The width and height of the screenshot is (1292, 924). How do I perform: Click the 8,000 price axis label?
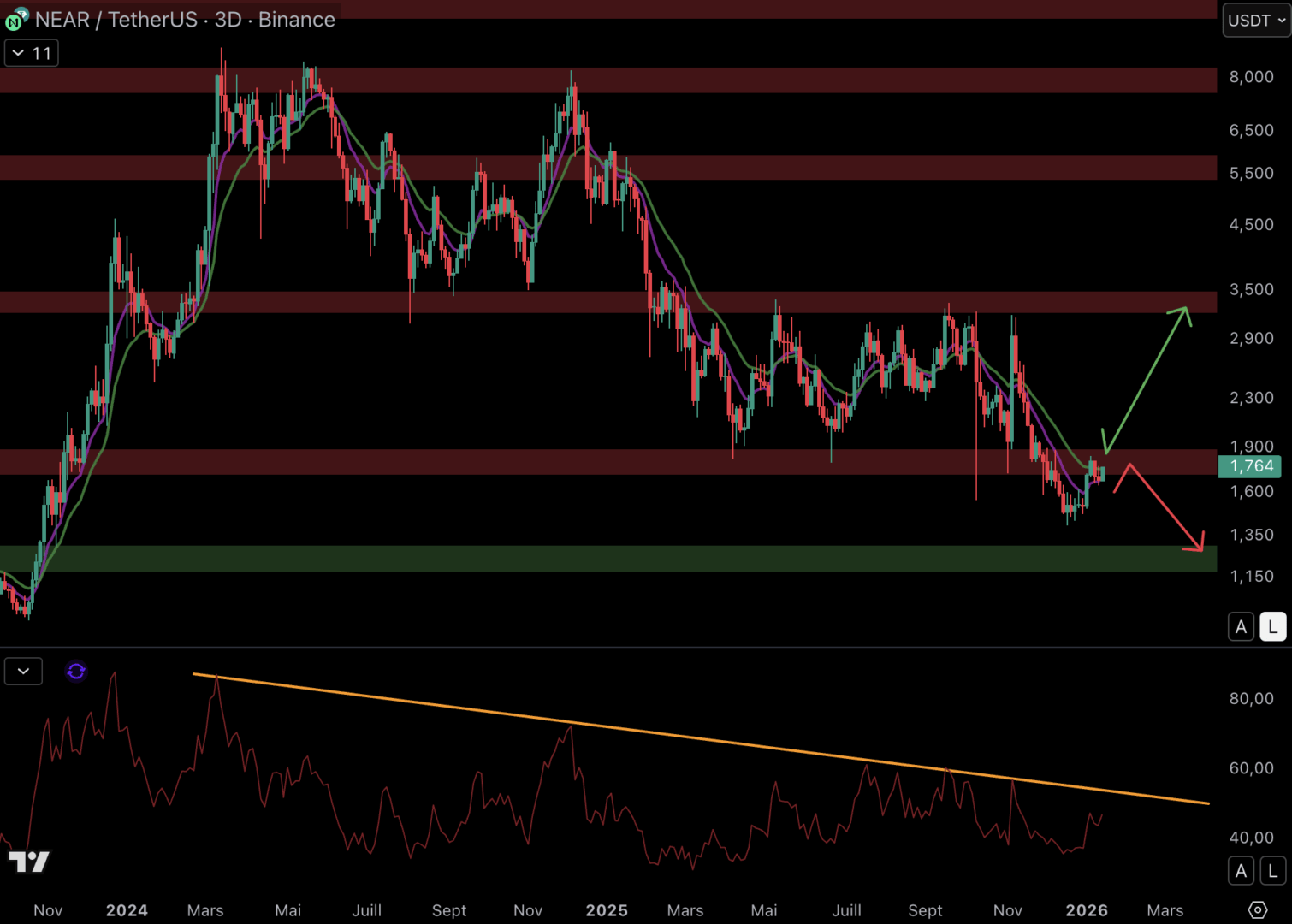click(1251, 77)
